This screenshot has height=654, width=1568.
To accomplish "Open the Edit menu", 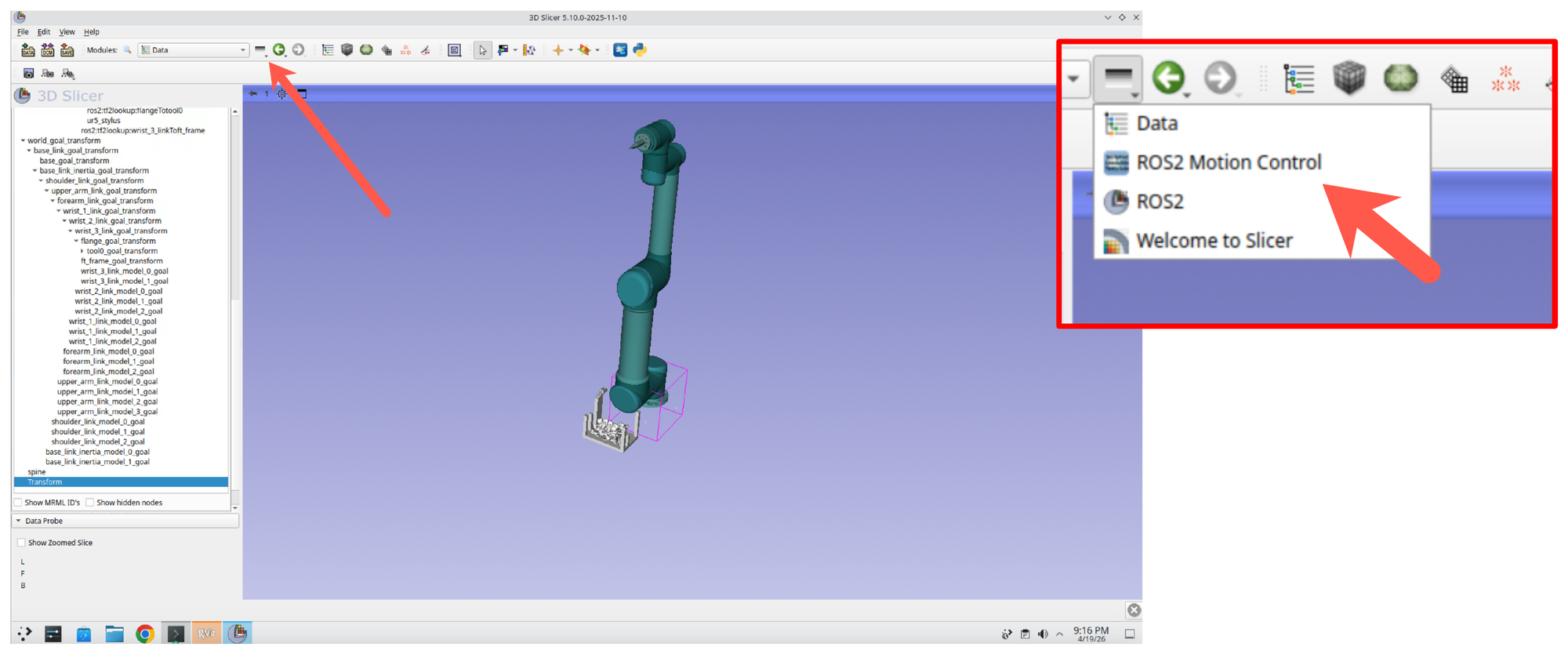I will (x=44, y=32).
